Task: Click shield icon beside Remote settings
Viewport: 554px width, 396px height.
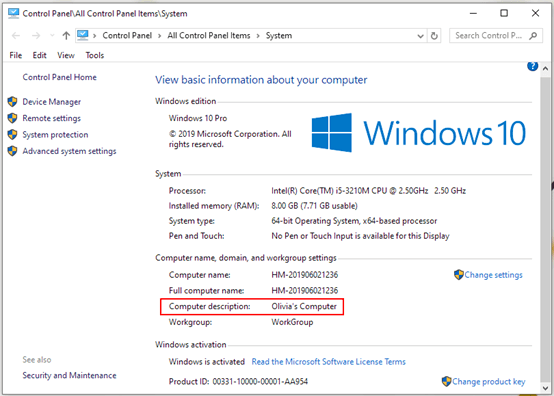Action: 12,118
